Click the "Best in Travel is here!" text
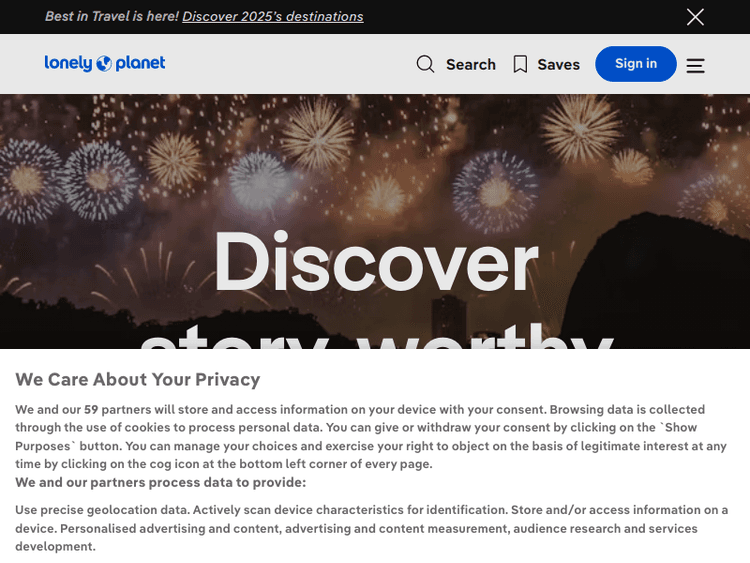Screen dimensions: 750x563 pyautogui.click(x=112, y=16)
